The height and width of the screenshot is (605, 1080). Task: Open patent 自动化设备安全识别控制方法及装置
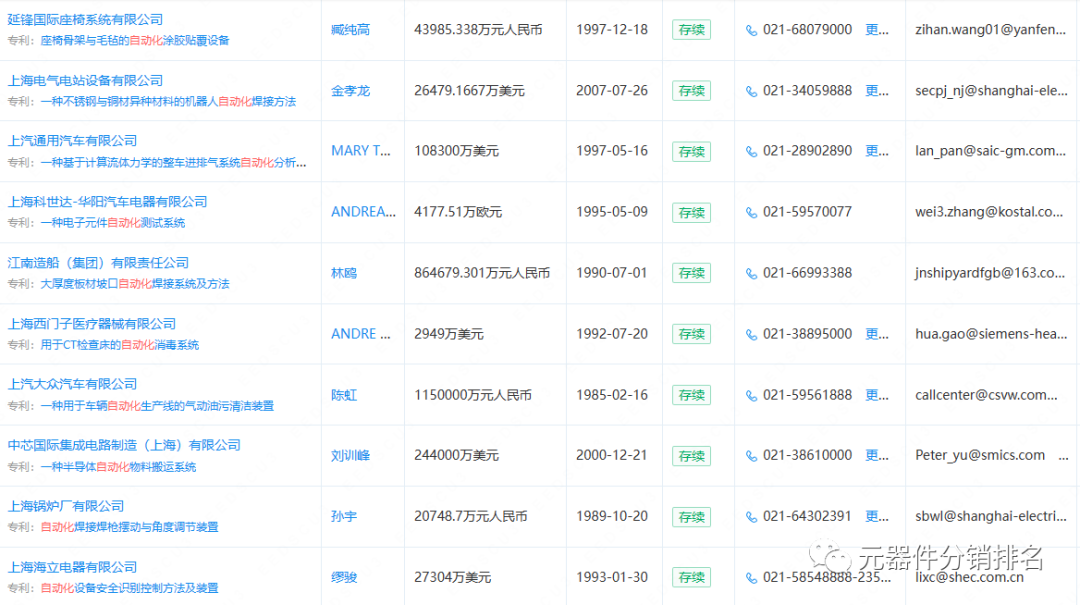129,588
